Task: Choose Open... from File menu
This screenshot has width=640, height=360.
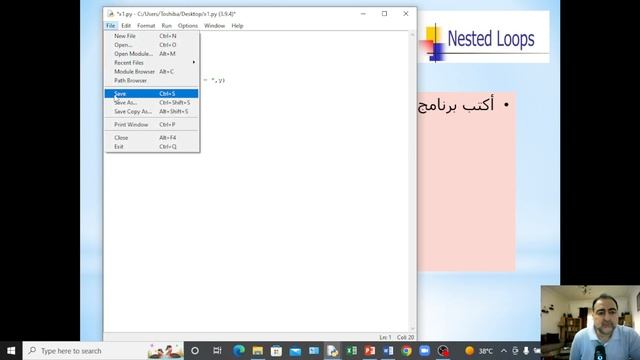Action: pos(151,45)
